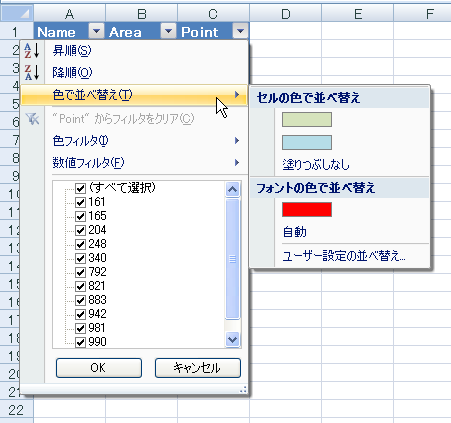Screen dimensions: 451x423
Task: Click the OK button
Action: click(x=99, y=368)
